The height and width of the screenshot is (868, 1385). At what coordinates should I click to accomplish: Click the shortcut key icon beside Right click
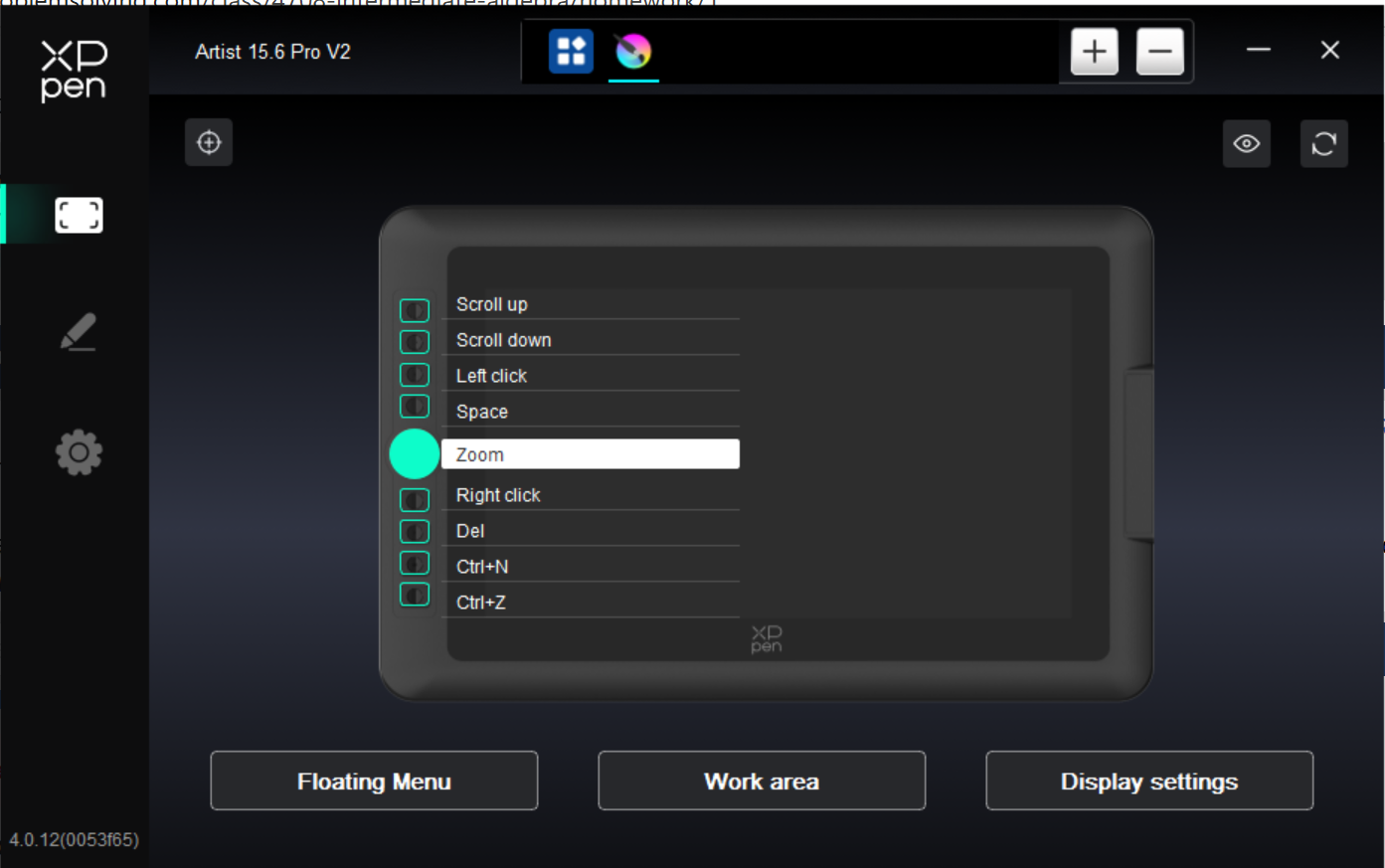click(415, 499)
